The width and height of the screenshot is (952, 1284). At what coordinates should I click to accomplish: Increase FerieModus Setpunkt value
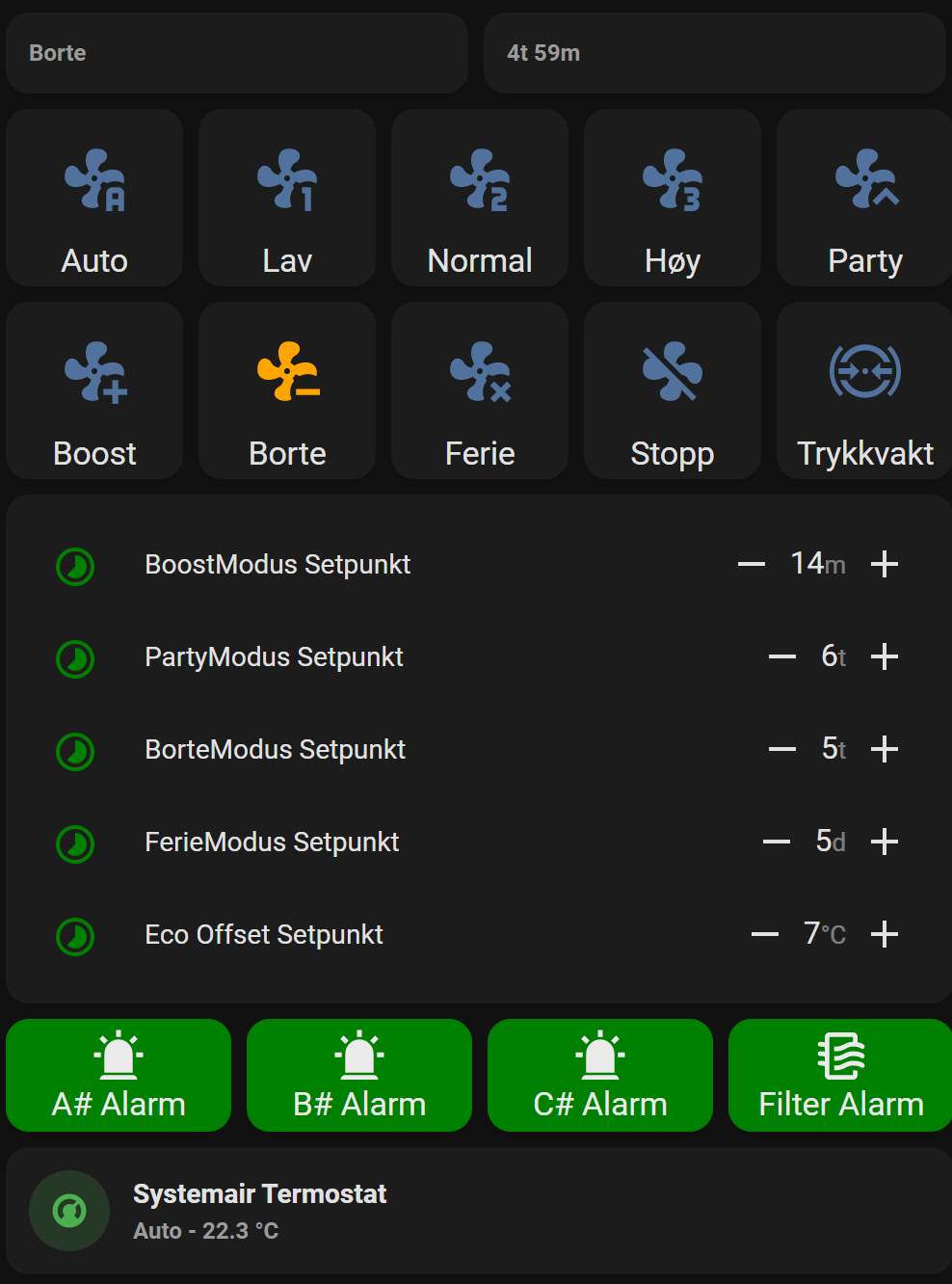tap(884, 842)
